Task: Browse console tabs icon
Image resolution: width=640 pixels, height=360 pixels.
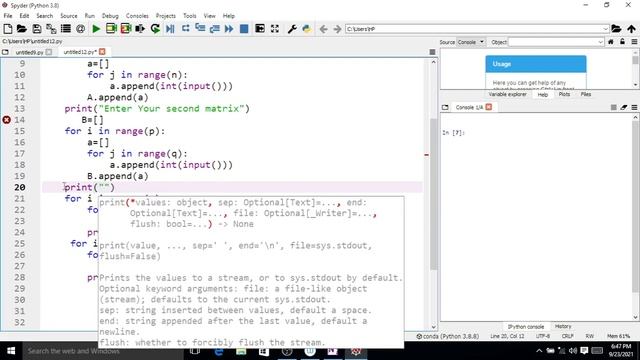Action: click(x=445, y=107)
